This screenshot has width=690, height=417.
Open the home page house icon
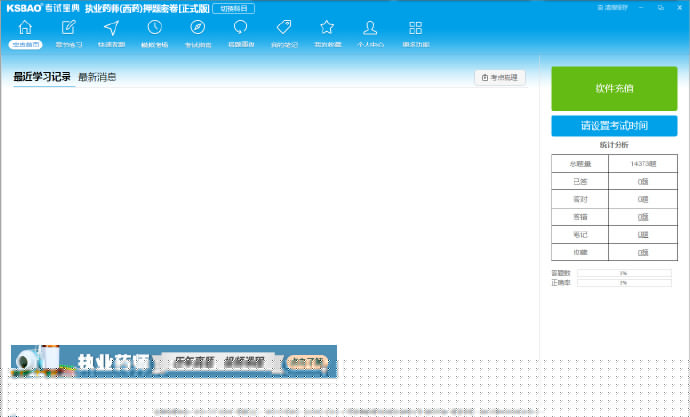pos(25,28)
